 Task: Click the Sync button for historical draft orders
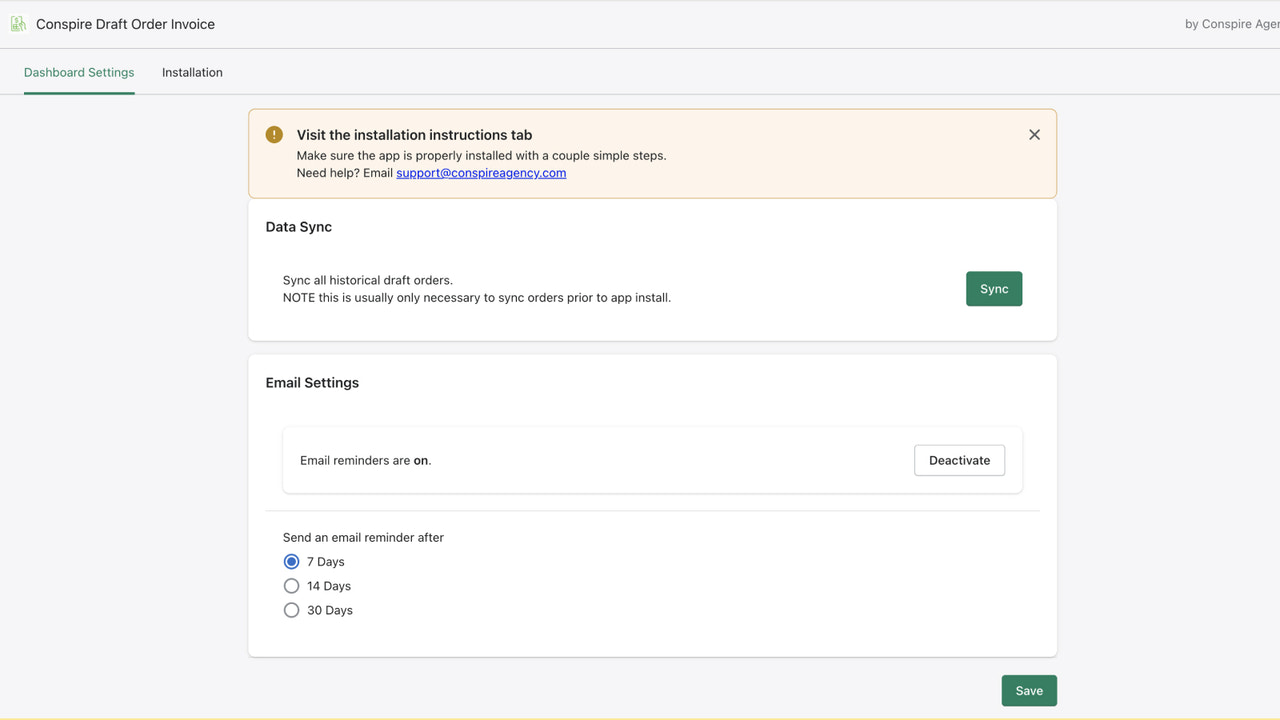pyautogui.click(x=993, y=288)
